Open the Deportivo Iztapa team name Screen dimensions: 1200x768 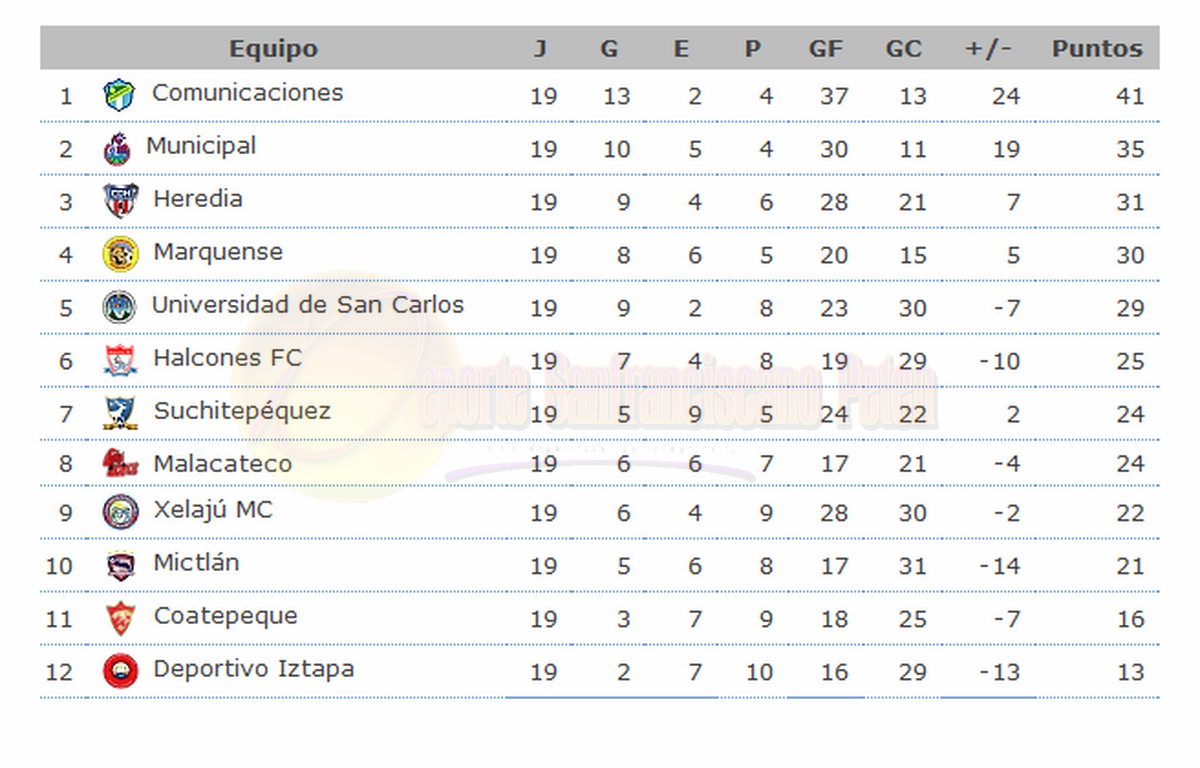(x=253, y=669)
